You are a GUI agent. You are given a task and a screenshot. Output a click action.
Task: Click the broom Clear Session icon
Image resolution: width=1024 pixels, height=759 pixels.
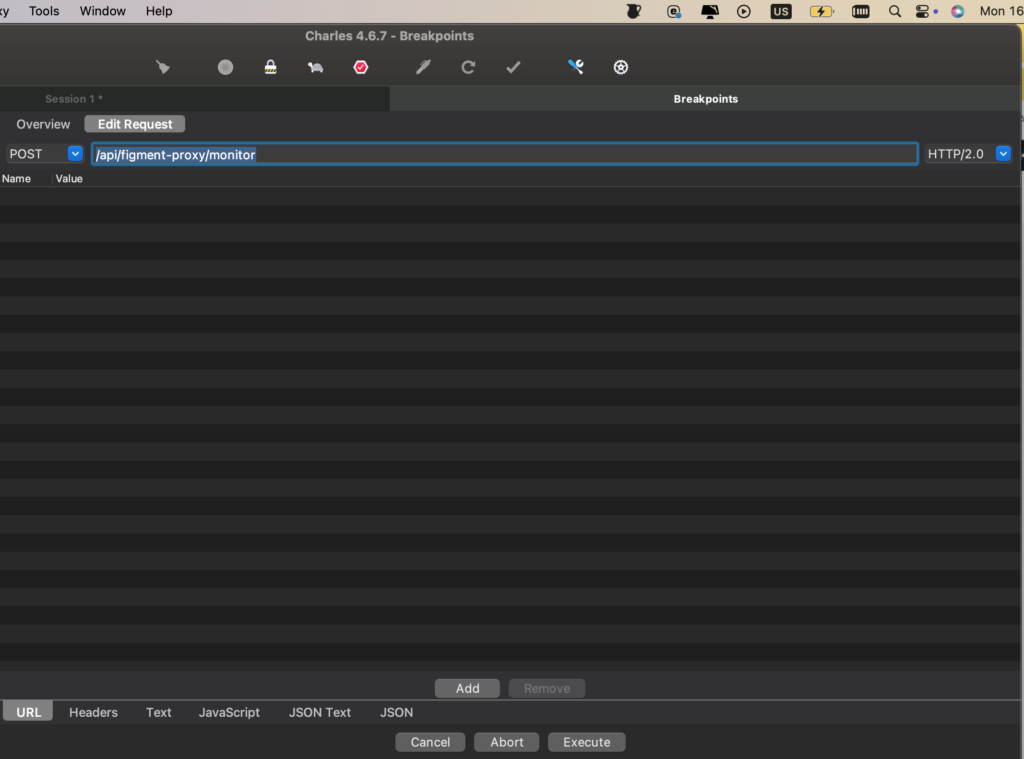[x=163, y=67]
